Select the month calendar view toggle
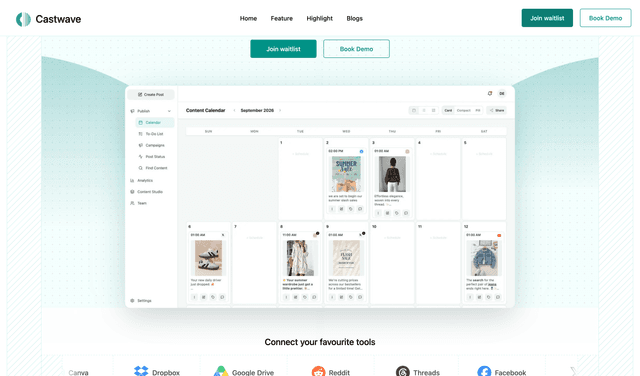The height and width of the screenshot is (376, 640). click(x=414, y=110)
